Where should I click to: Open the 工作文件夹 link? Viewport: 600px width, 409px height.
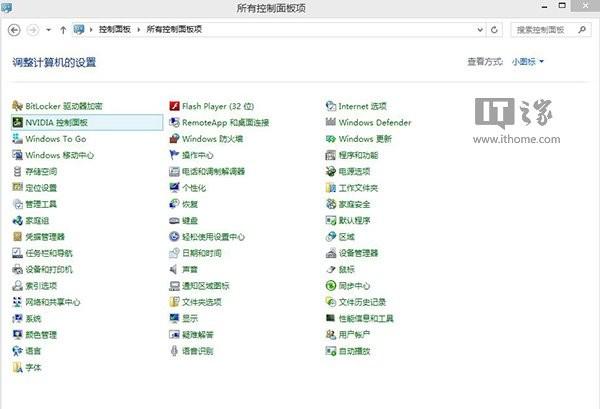(358, 188)
